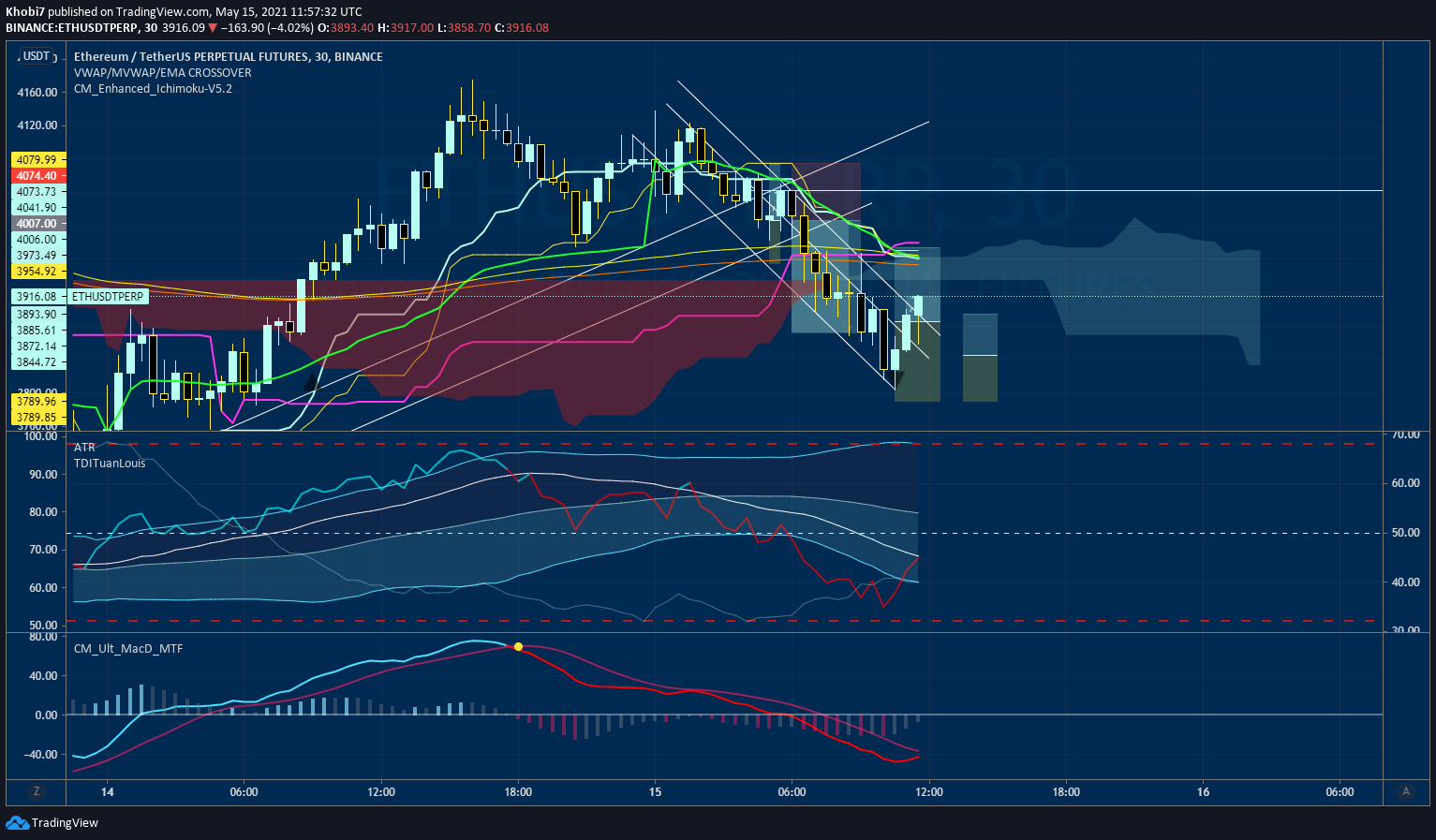Image resolution: width=1436 pixels, height=840 pixels.
Task: Click the 90.00 value on oscillator axis
Action: pos(43,475)
